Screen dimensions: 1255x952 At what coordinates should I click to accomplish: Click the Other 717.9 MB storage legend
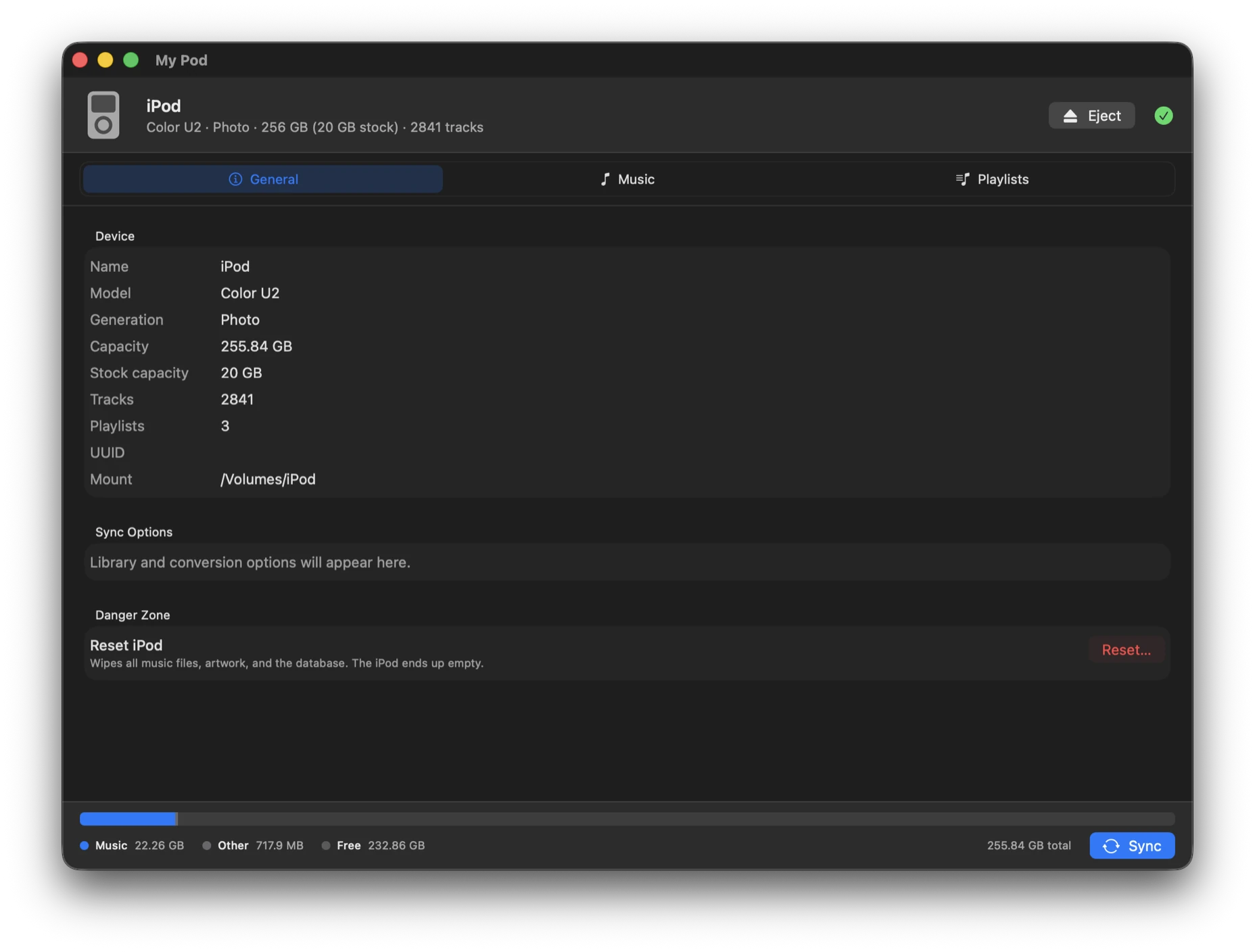tap(253, 845)
